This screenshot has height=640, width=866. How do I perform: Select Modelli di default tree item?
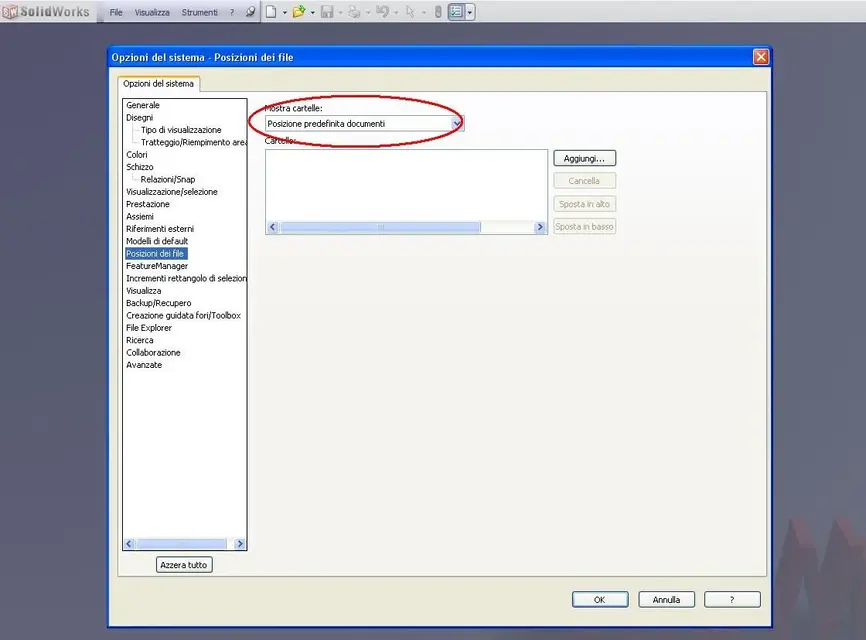click(x=157, y=241)
